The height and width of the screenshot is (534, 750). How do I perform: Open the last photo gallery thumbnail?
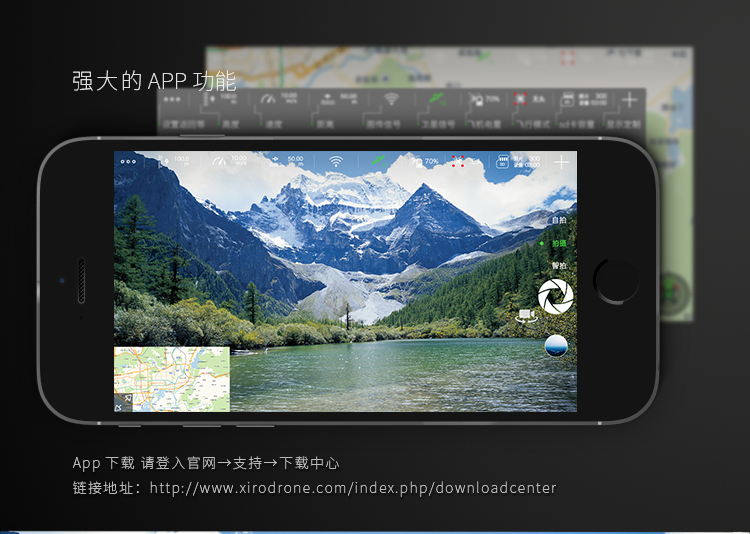coord(556,346)
